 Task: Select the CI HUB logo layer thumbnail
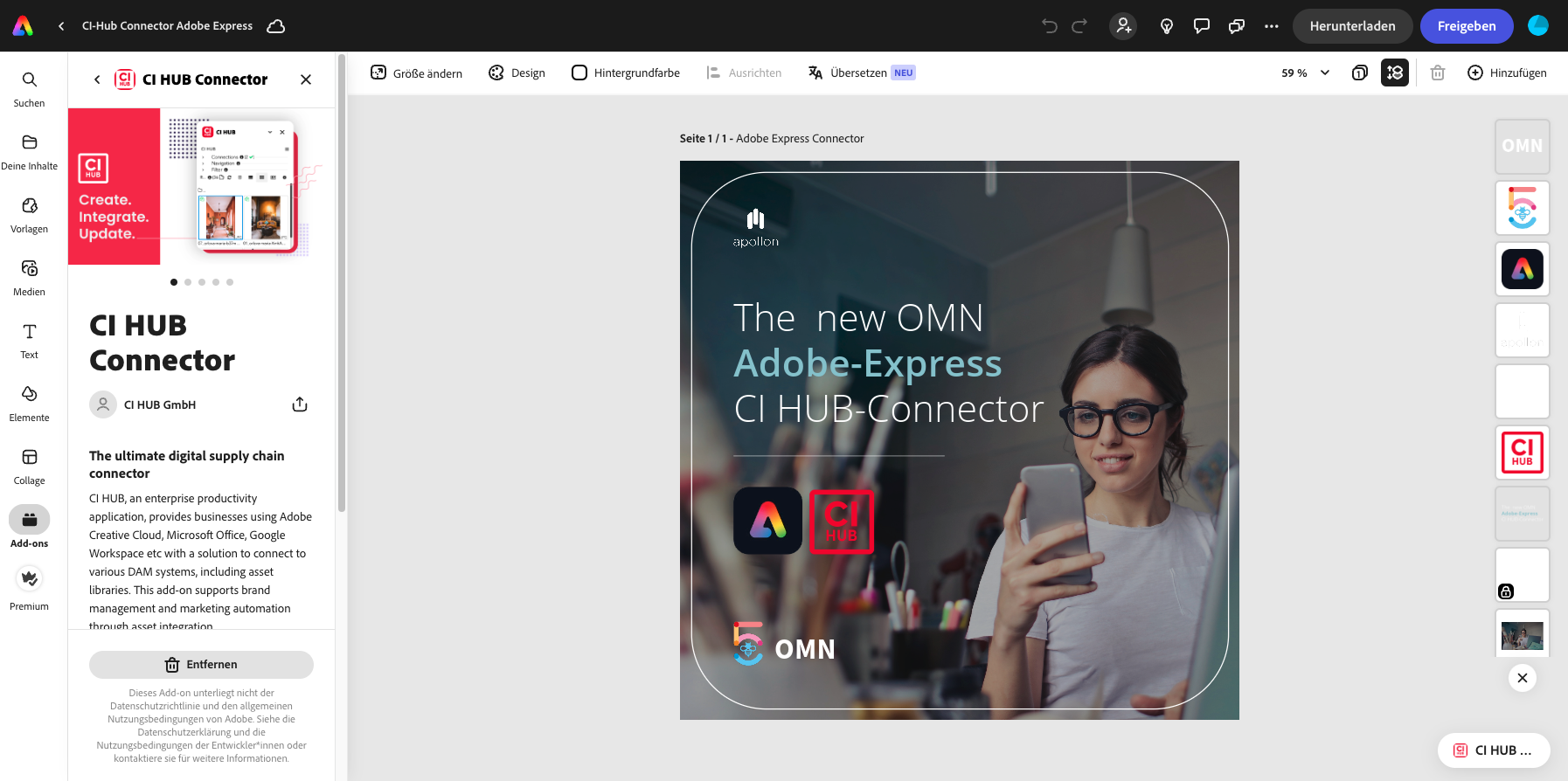pos(1523,453)
